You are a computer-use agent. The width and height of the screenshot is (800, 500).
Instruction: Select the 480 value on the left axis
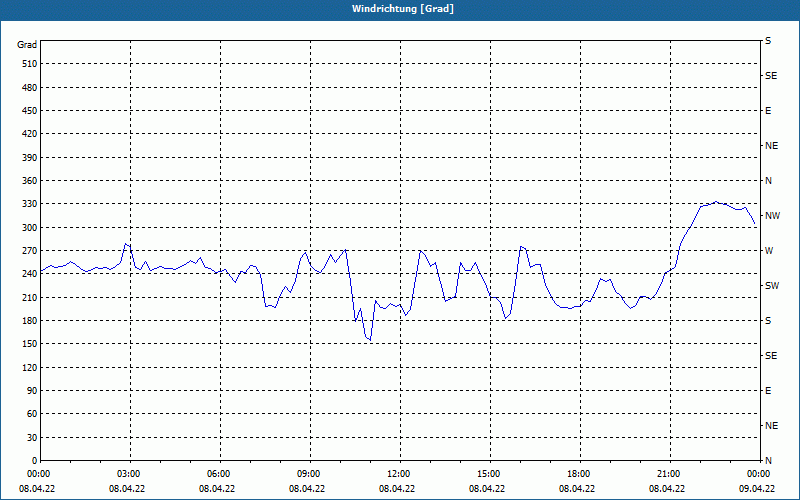pos(30,88)
